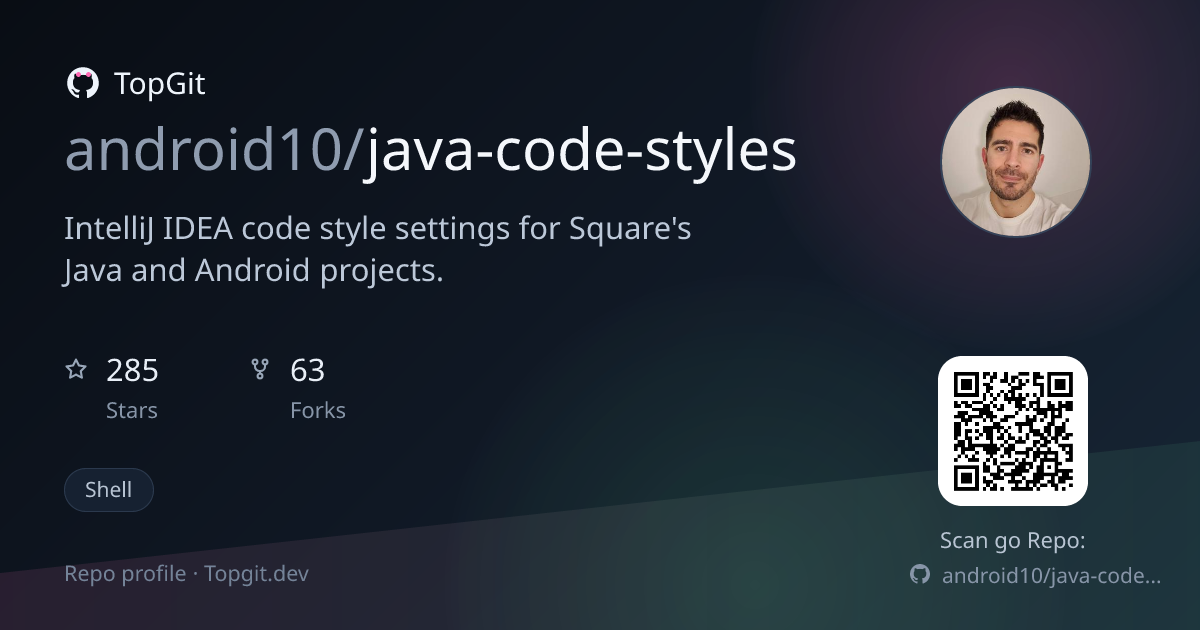Click the android10/java-code... repo link

point(1051,576)
